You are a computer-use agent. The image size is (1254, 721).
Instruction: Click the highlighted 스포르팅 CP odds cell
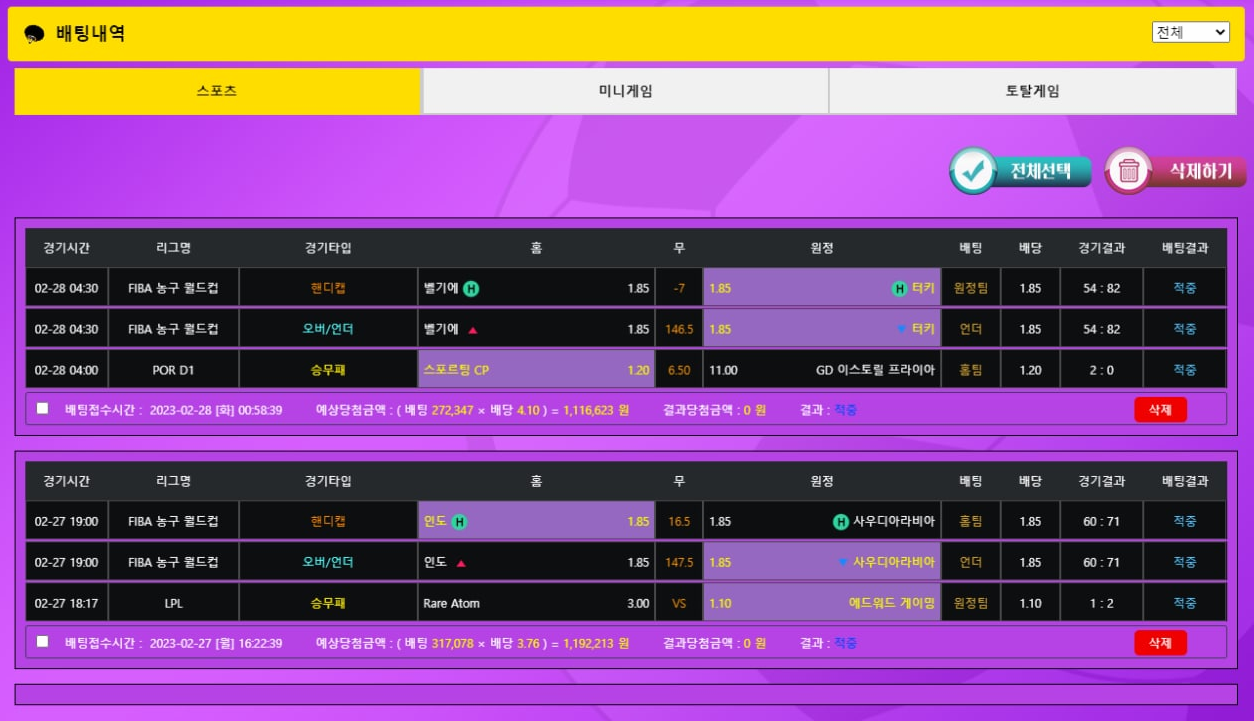pos(536,370)
